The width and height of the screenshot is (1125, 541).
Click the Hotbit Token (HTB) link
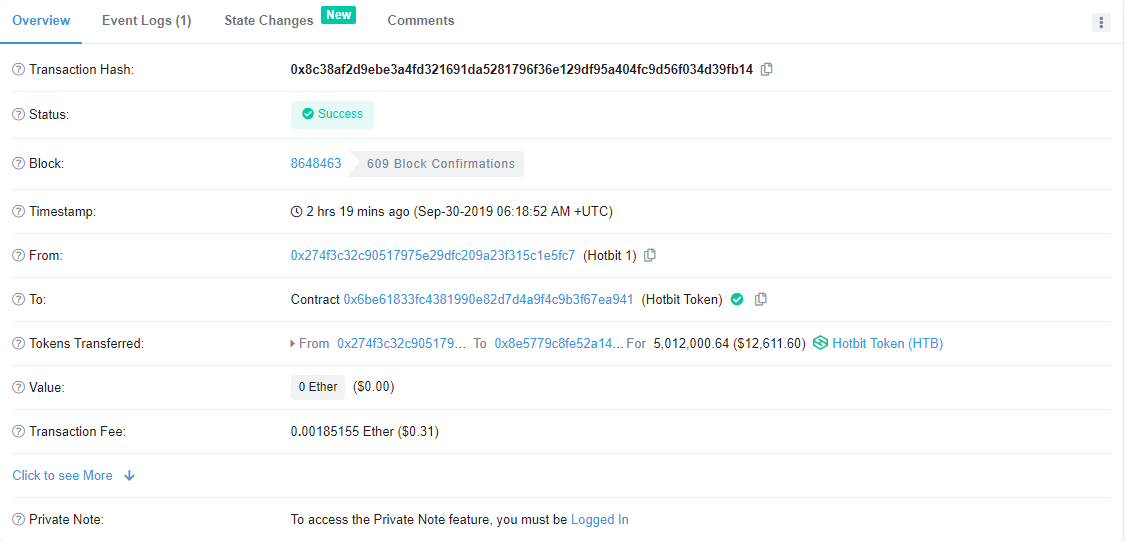[x=887, y=343]
